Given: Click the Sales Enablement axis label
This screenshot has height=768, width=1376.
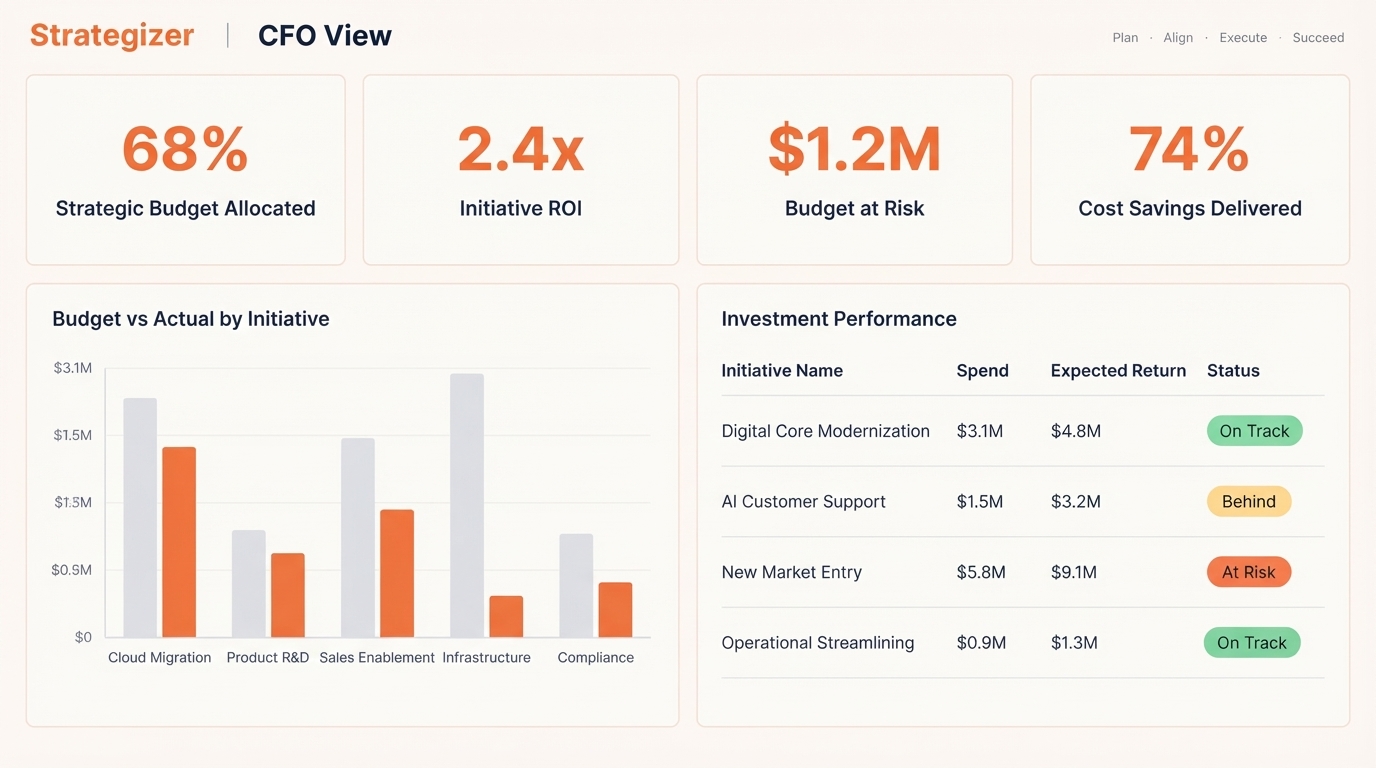Looking at the screenshot, I should (x=377, y=658).
